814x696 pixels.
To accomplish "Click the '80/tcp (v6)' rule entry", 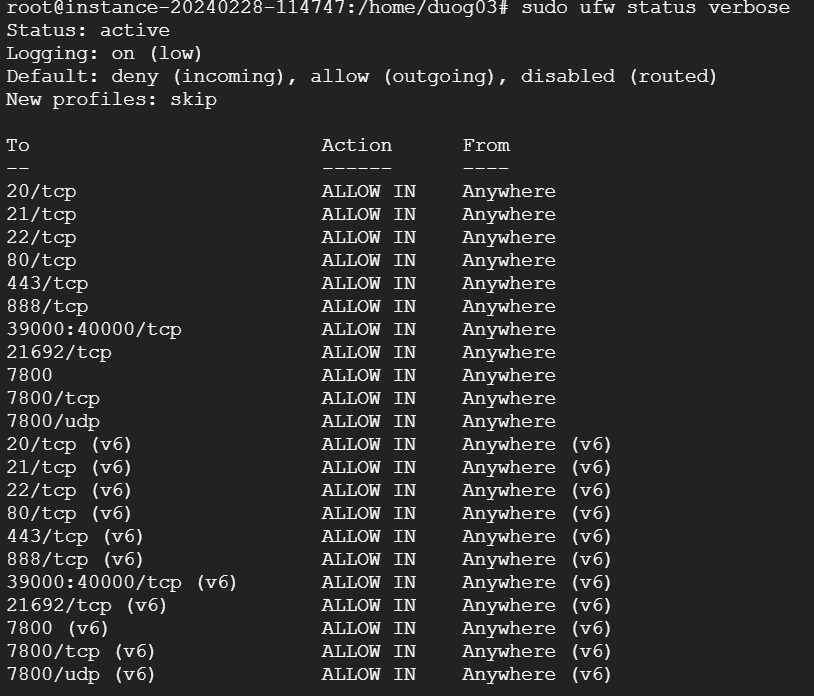I will pyautogui.click(x=69, y=513).
